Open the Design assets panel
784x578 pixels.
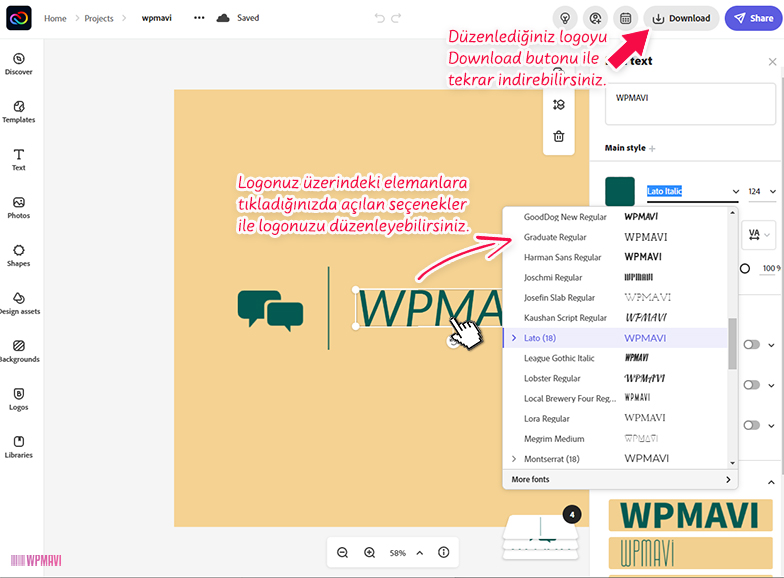(18, 304)
